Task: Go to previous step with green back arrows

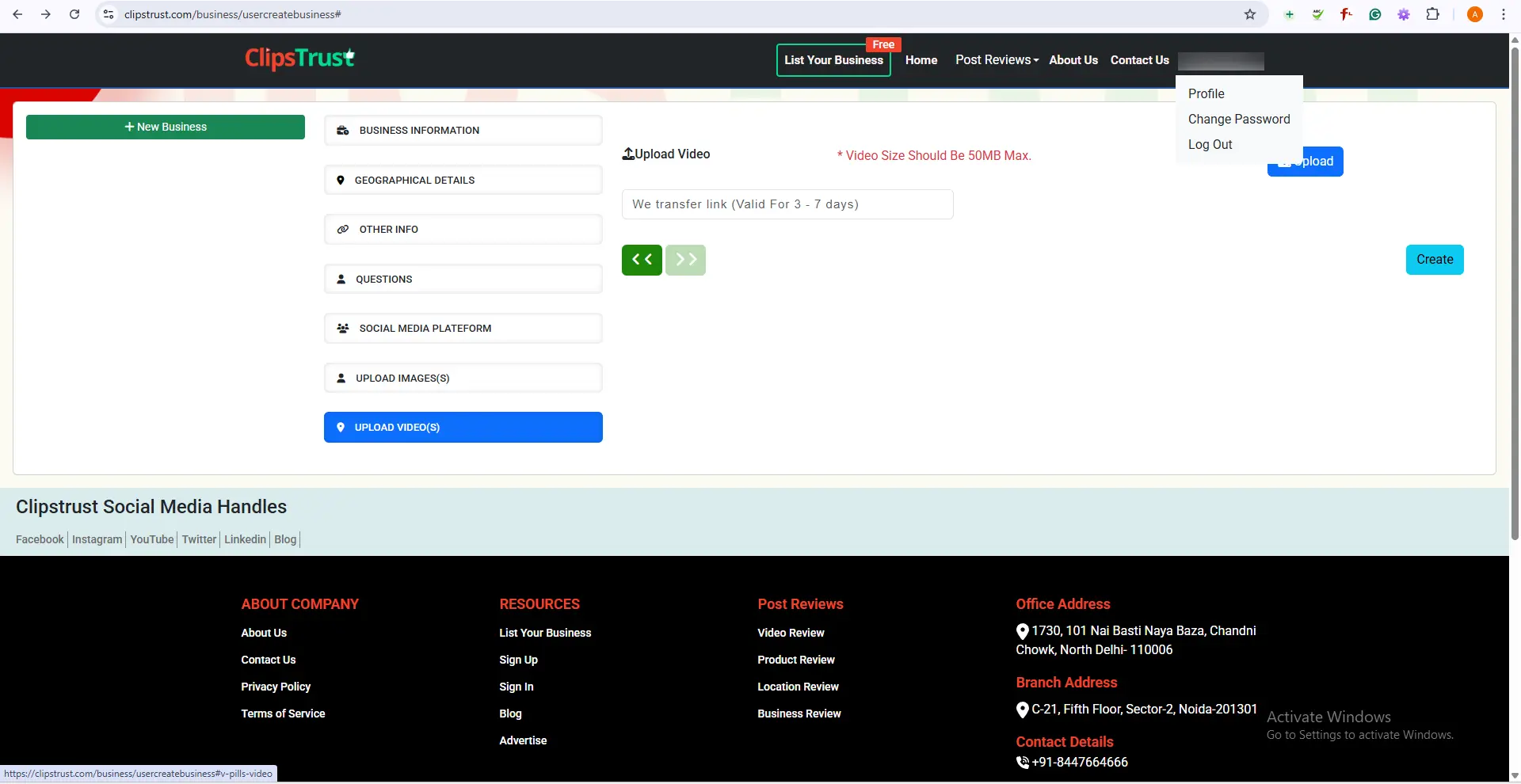Action: click(642, 260)
